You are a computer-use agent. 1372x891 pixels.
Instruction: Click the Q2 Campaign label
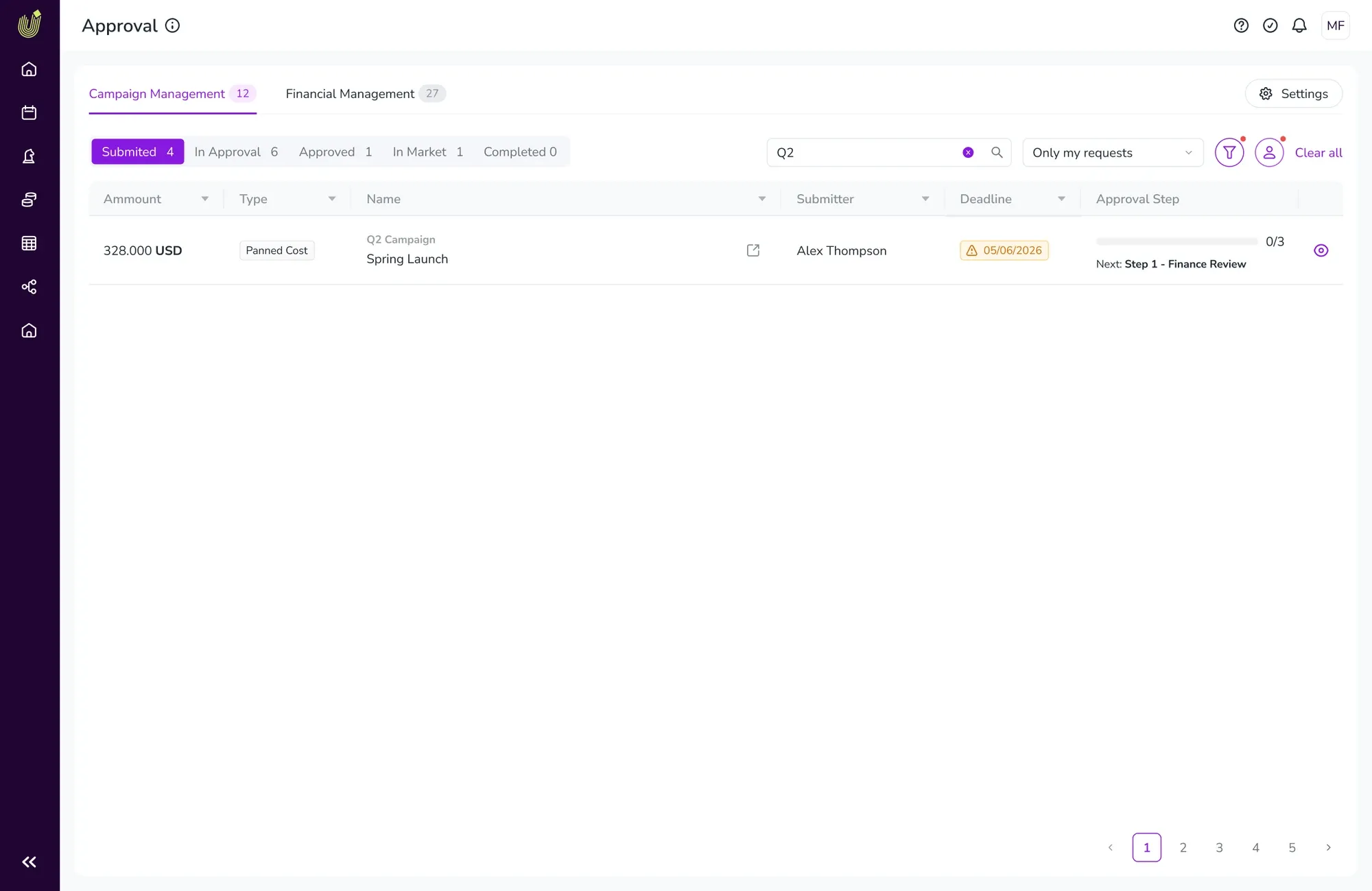click(401, 239)
